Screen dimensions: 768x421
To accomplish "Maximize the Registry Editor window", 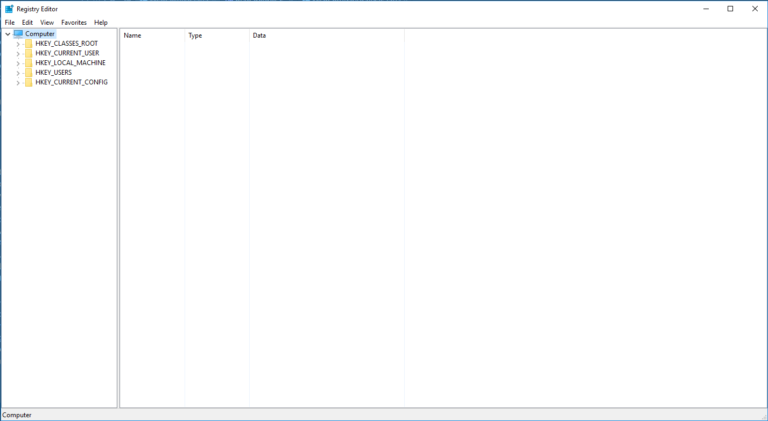I will coord(730,9).
